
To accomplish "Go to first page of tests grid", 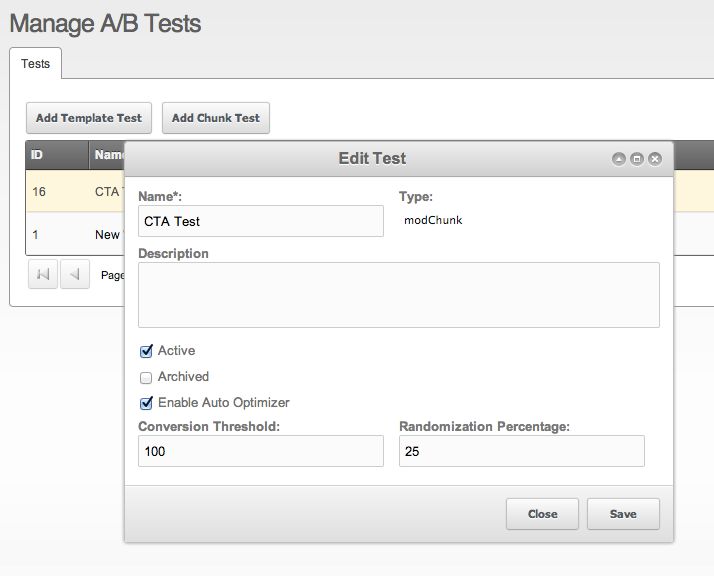I will [43, 274].
